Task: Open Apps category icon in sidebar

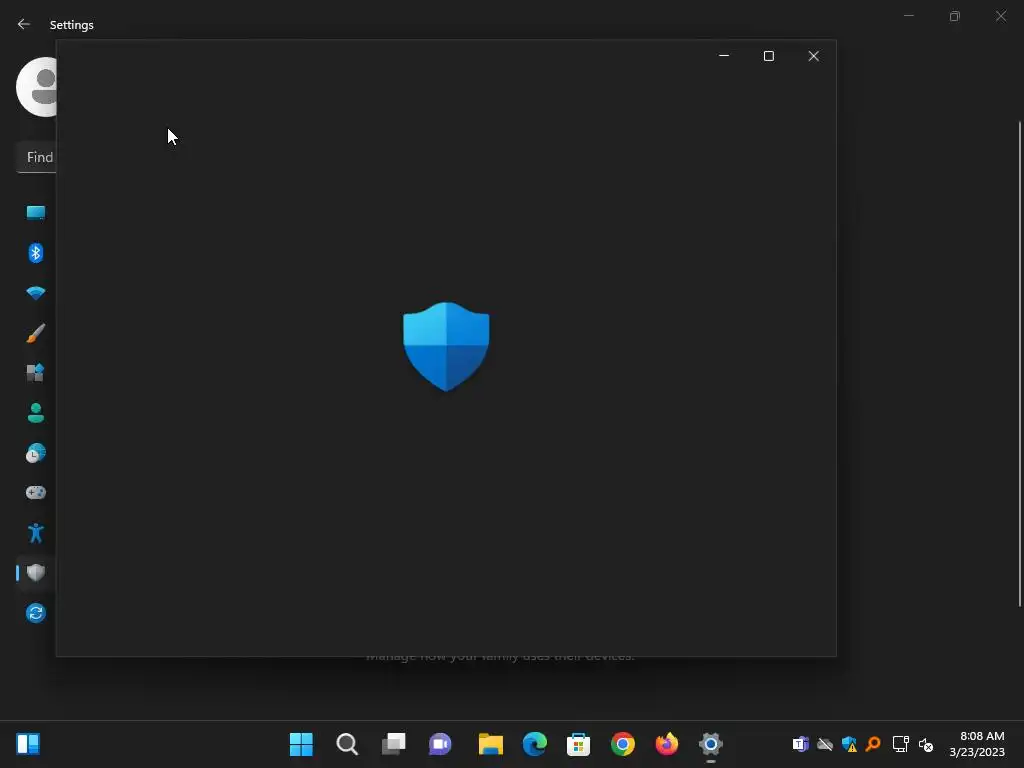Action: point(36,373)
